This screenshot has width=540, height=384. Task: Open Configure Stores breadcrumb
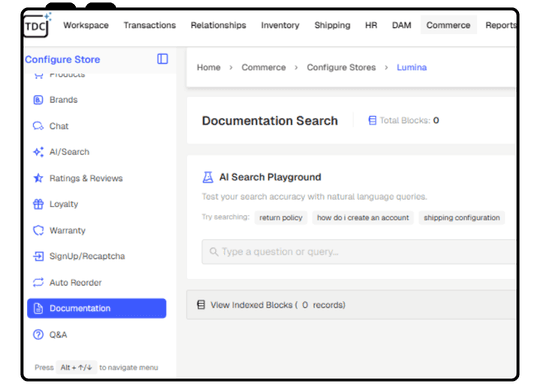tap(341, 68)
